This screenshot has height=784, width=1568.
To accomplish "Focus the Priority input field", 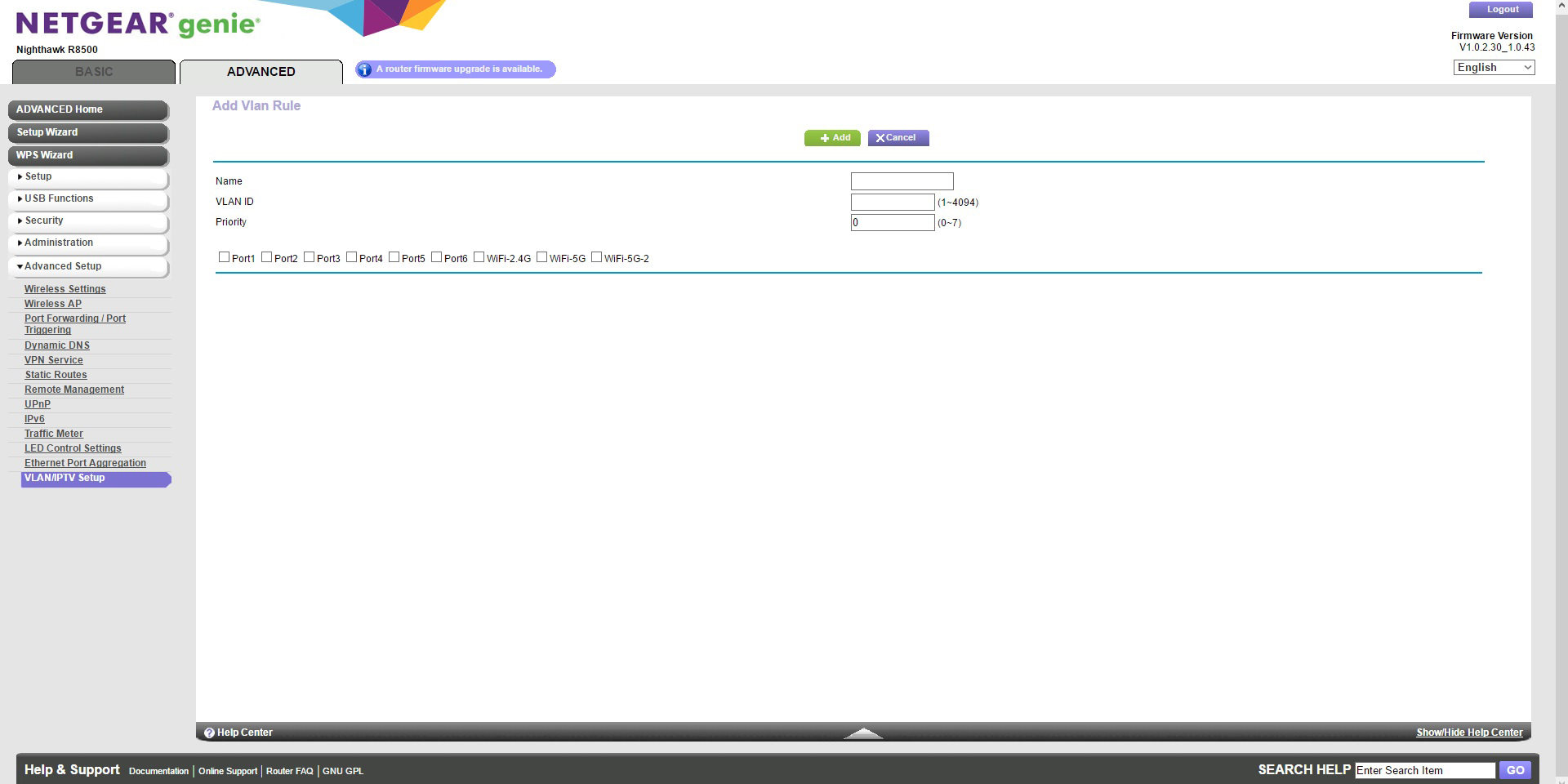I will coord(893,223).
